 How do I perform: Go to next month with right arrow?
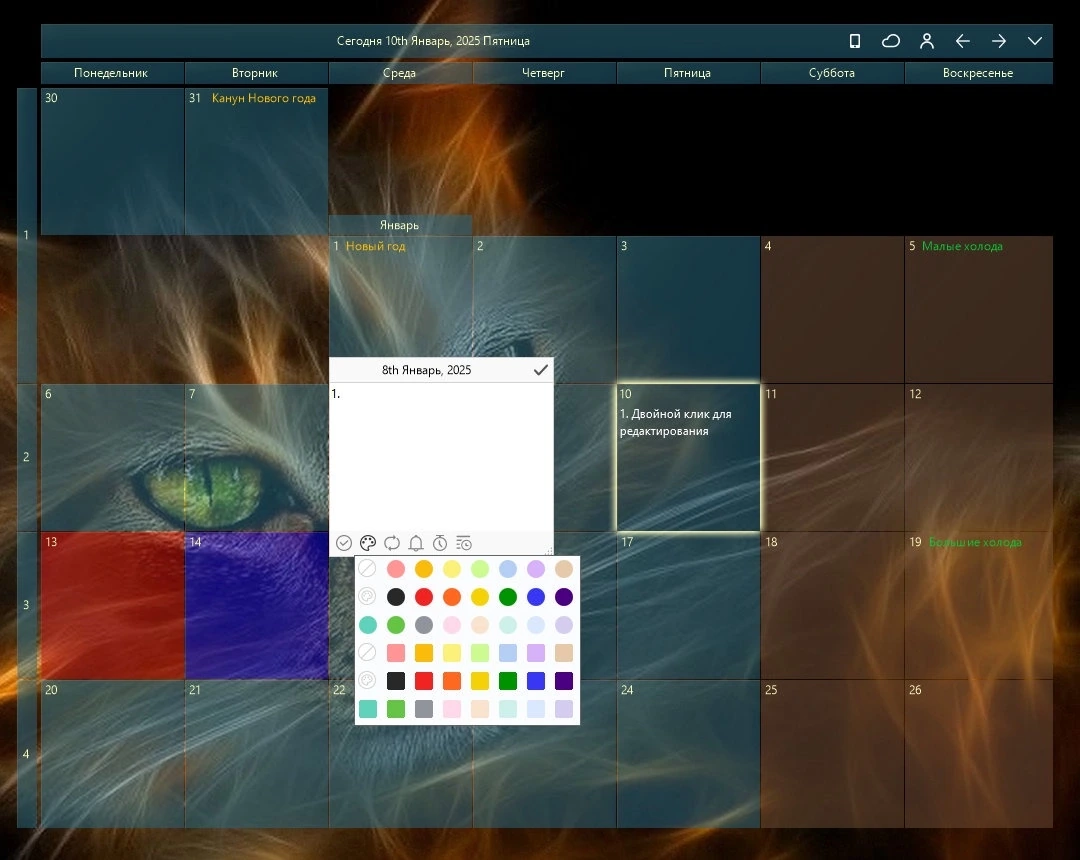(999, 41)
